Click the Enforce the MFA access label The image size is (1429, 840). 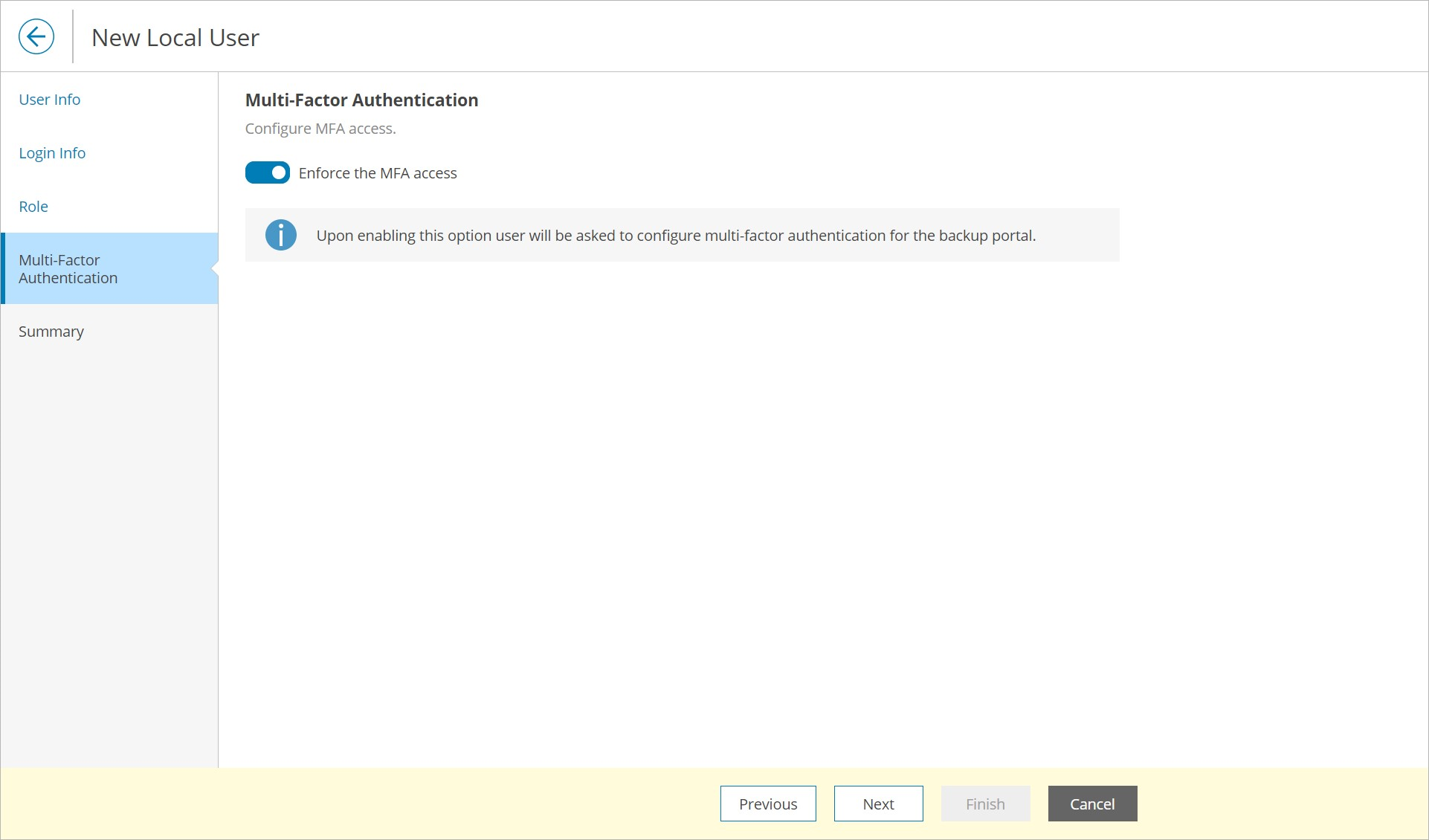378,173
